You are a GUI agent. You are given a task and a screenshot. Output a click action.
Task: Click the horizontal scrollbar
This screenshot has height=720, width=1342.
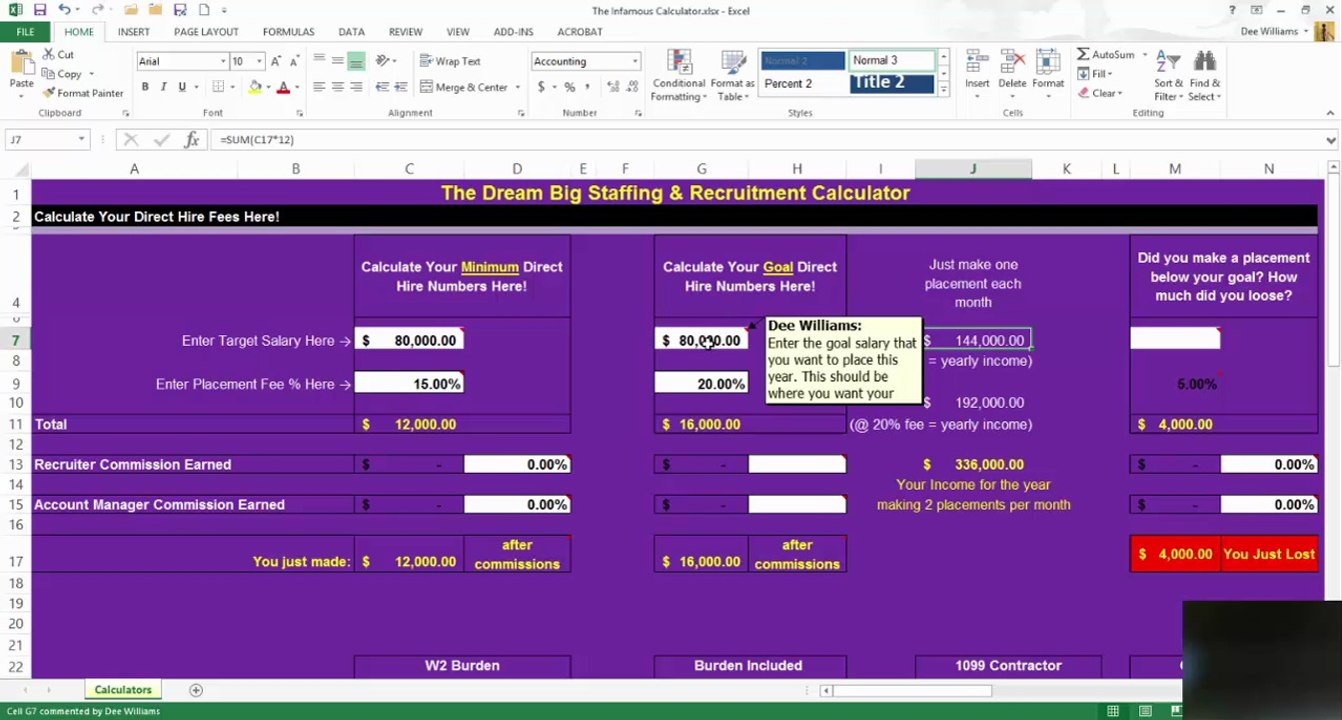912,690
